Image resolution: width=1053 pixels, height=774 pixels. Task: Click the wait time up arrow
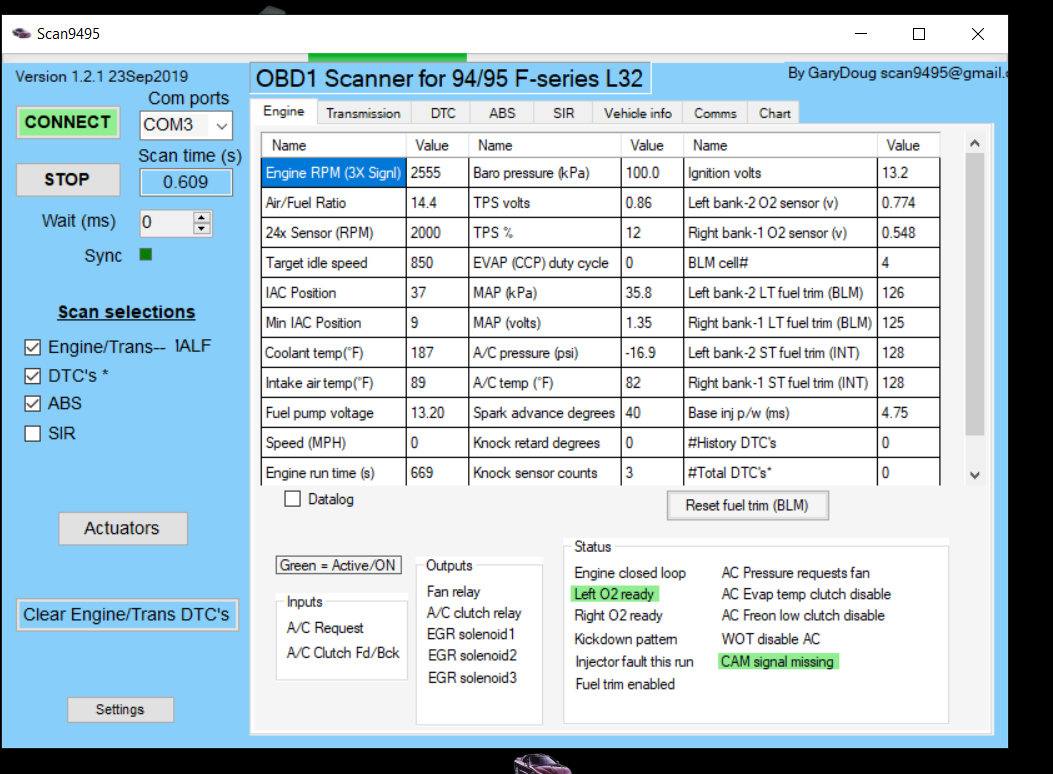202,217
